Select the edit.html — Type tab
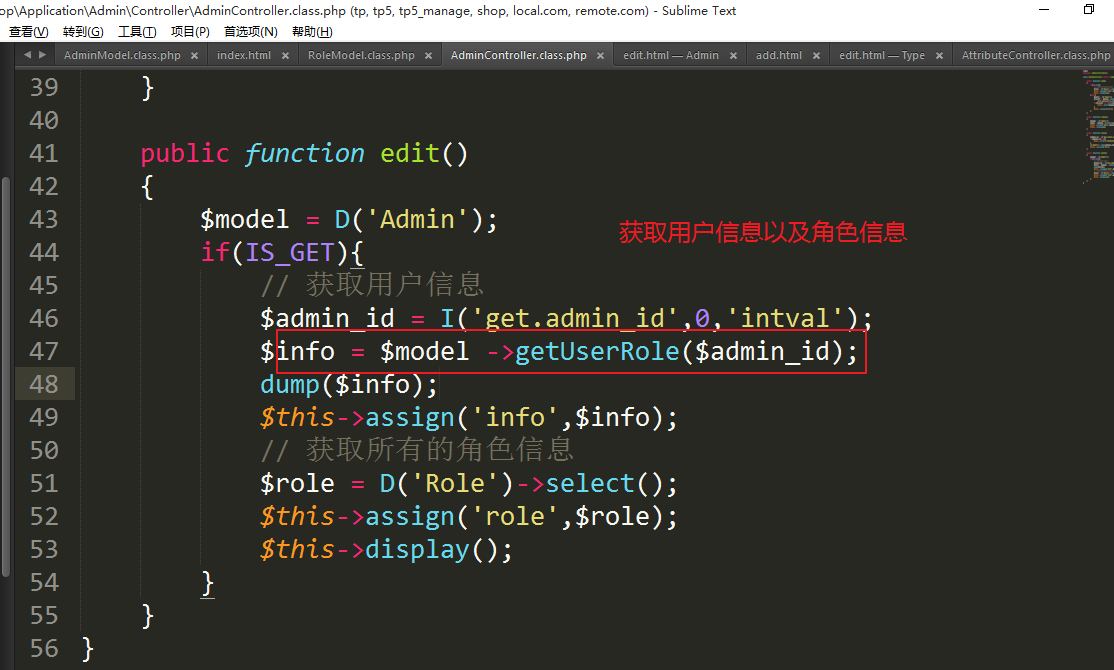The image size is (1114, 670). [881, 56]
